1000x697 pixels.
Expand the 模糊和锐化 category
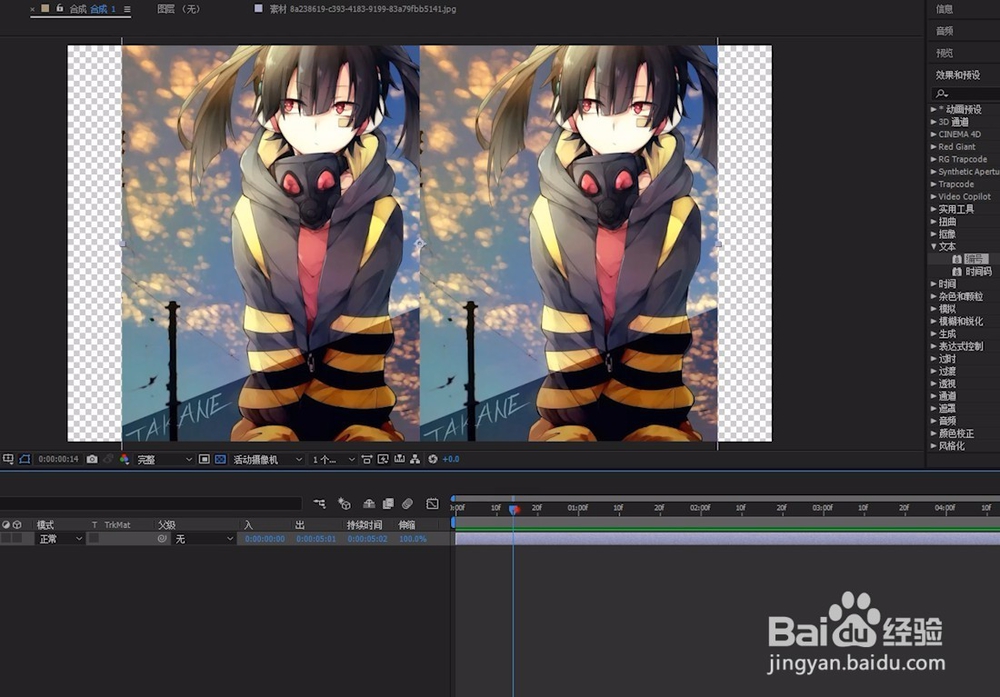934,321
